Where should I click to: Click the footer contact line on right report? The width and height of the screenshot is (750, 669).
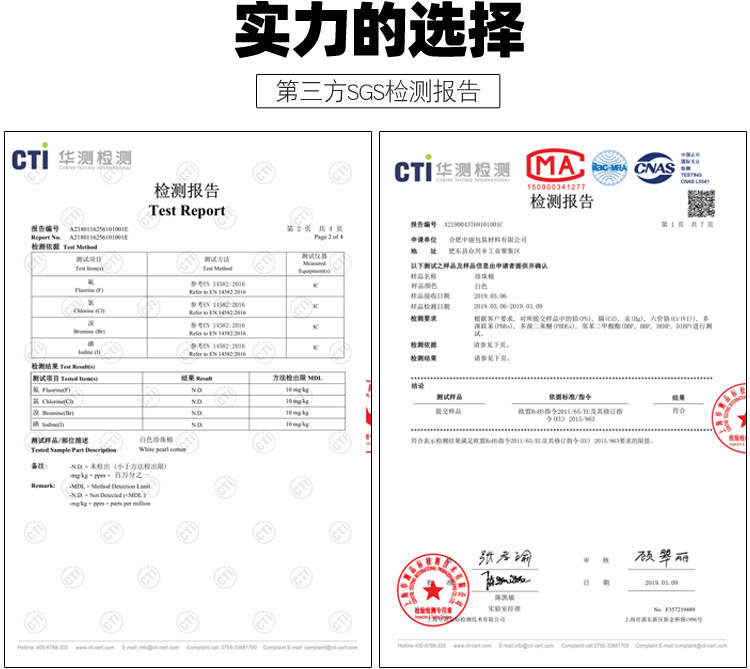tap(562, 647)
